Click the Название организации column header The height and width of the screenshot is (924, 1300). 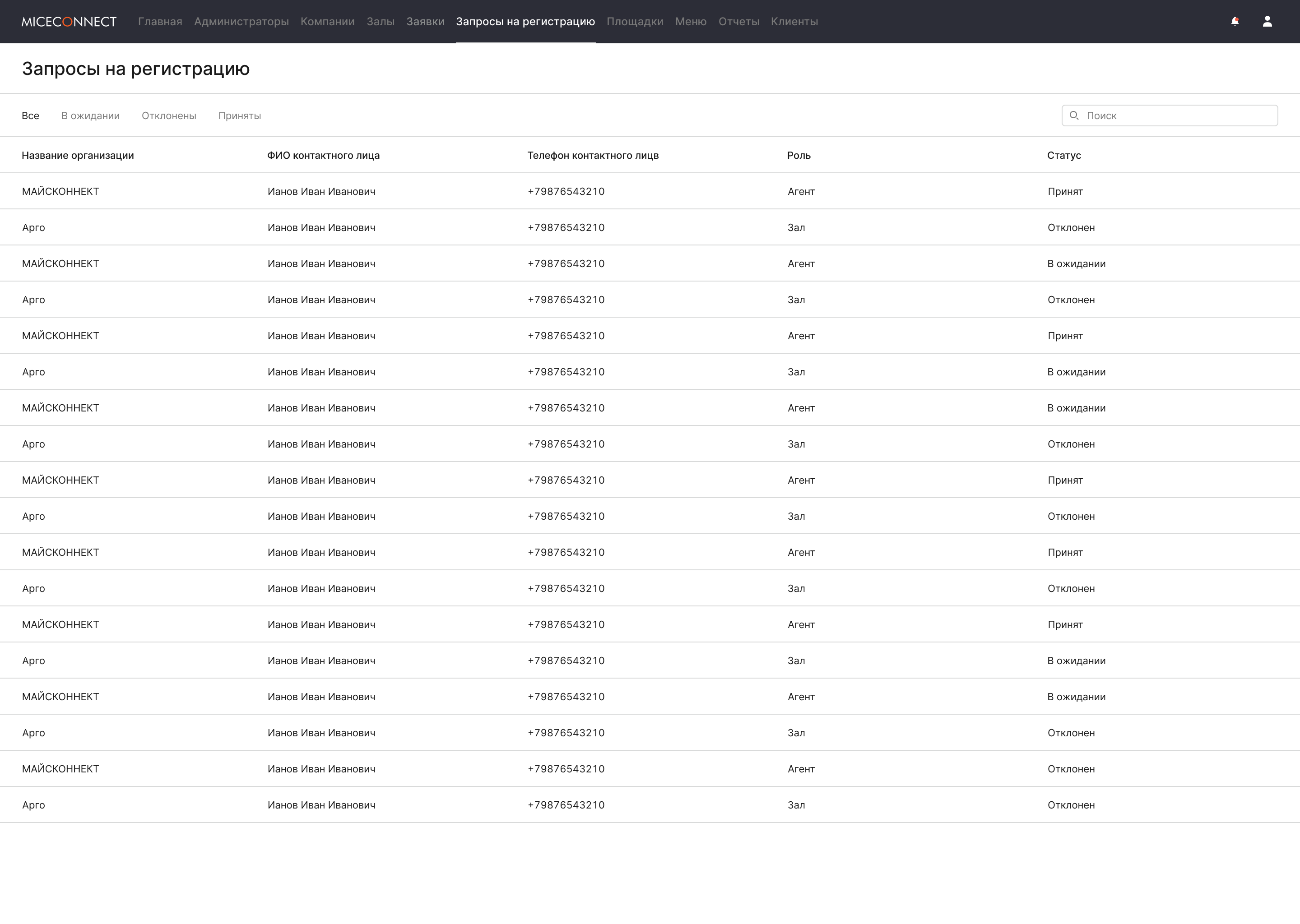tap(78, 155)
